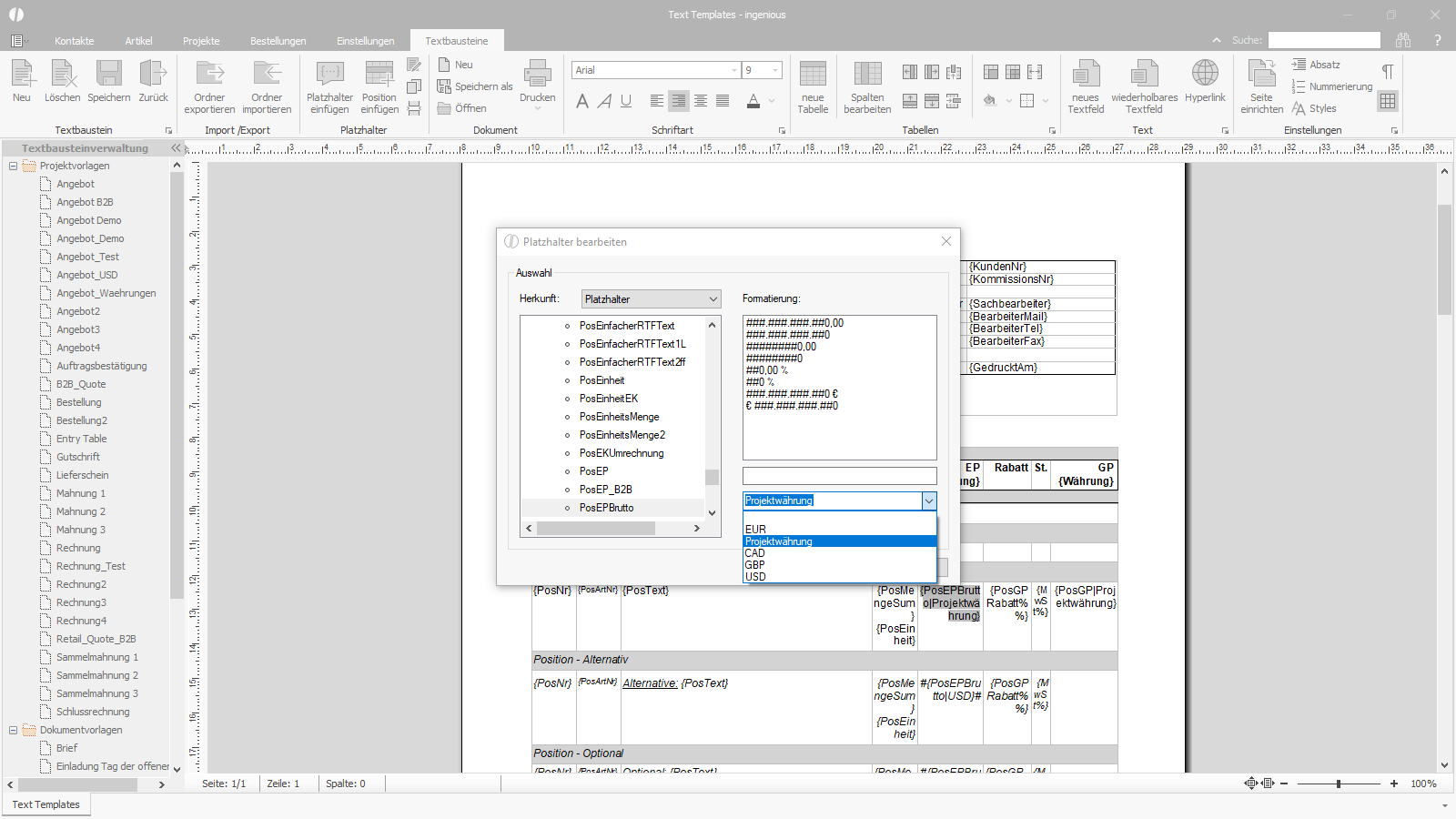The height and width of the screenshot is (819, 1456).
Task: Switch to the Artikel tab
Action: click(x=139, y=41)
